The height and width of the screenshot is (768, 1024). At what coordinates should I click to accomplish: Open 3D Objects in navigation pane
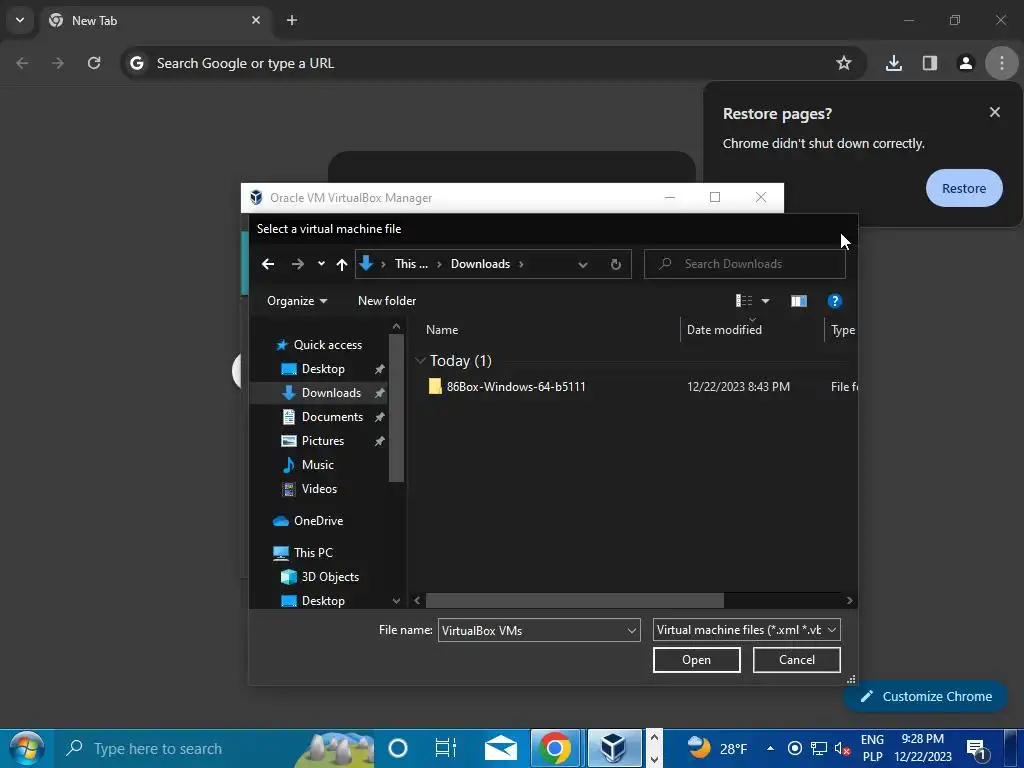[330, 577]
